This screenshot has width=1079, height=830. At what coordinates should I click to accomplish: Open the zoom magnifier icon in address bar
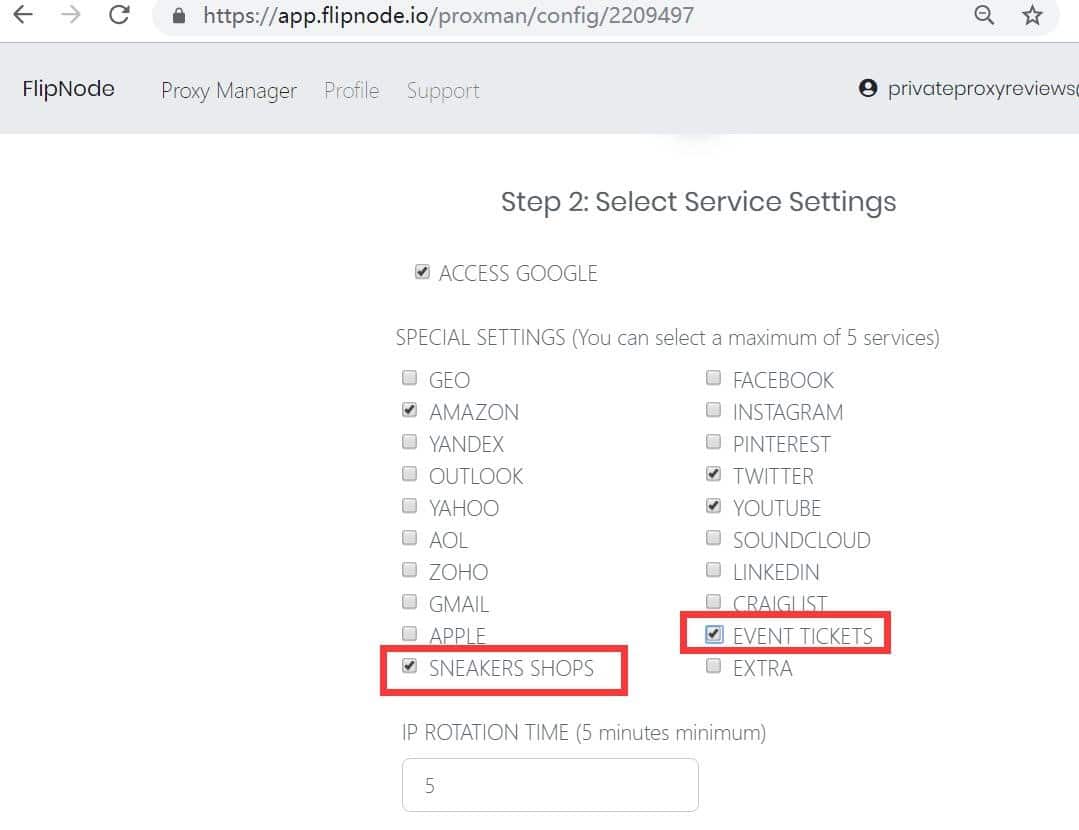pos(984,15)
